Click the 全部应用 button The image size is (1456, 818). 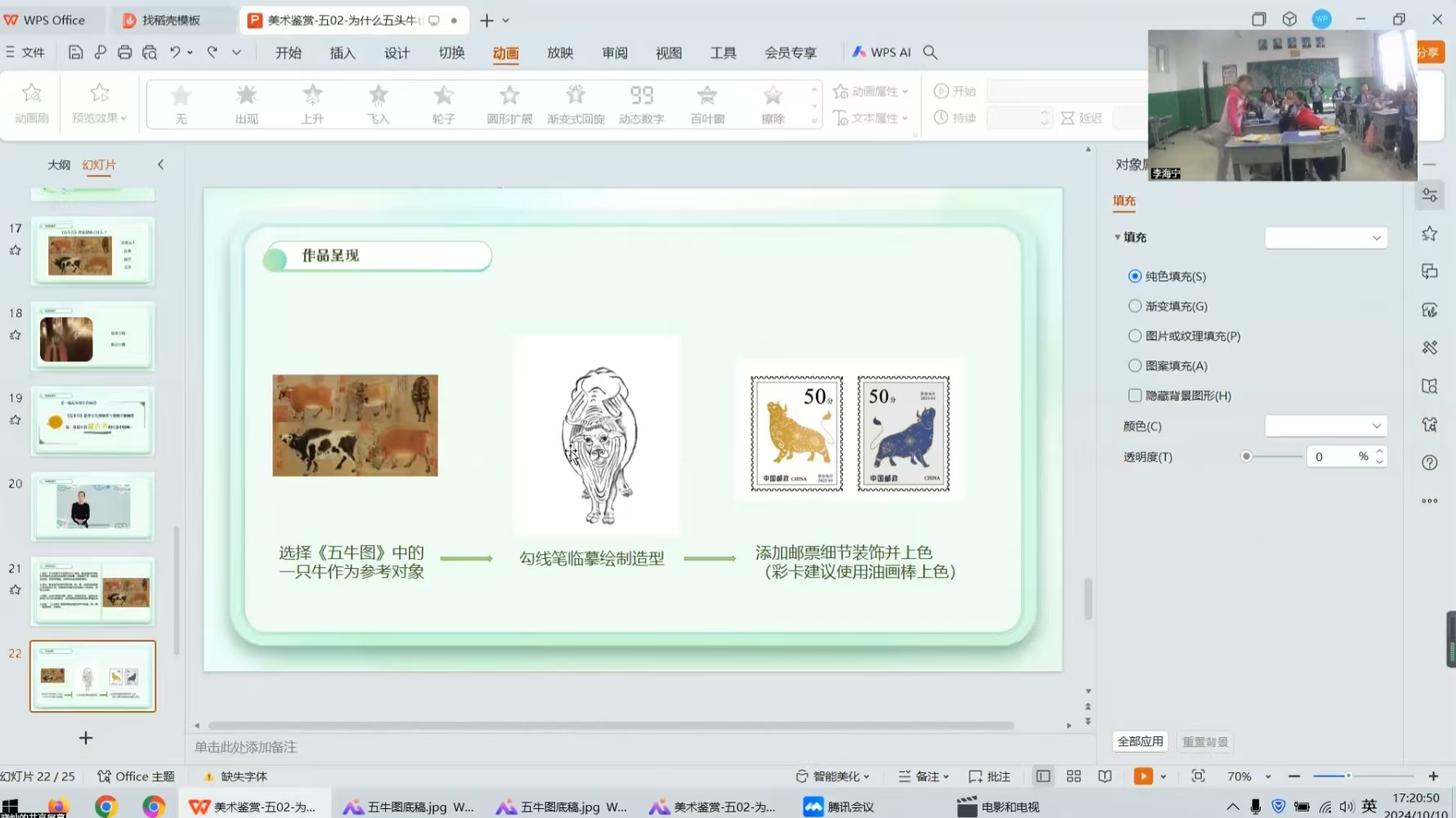[1140, 741]
